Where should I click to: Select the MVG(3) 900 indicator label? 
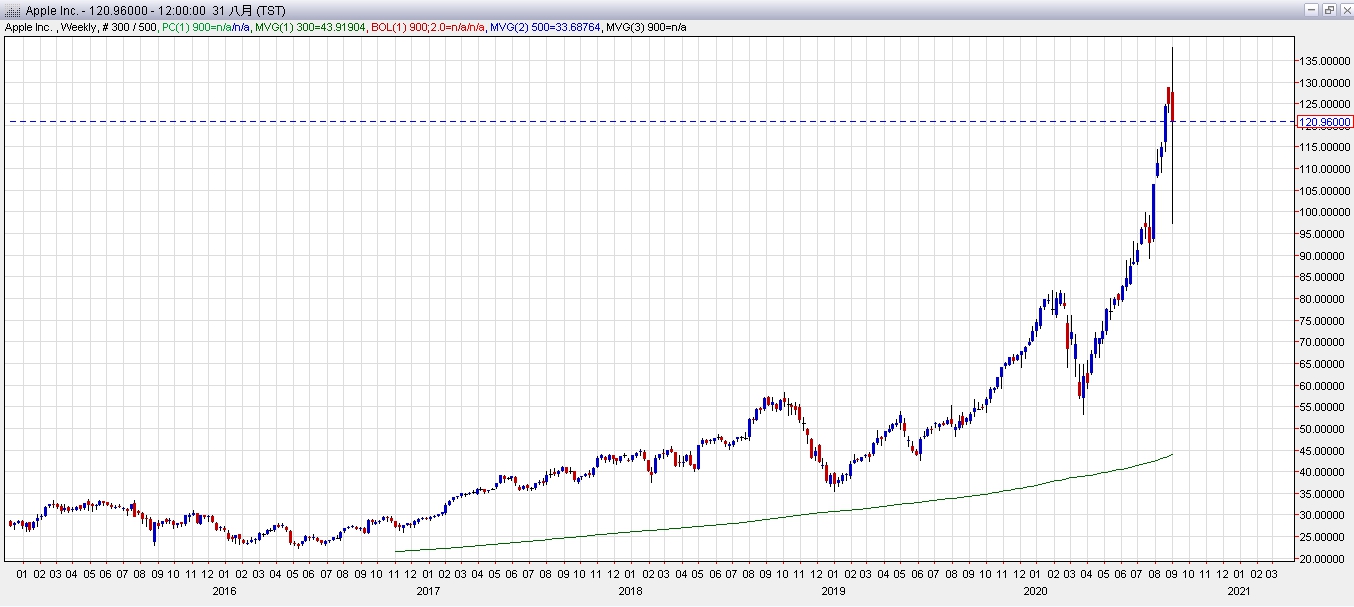646,27
